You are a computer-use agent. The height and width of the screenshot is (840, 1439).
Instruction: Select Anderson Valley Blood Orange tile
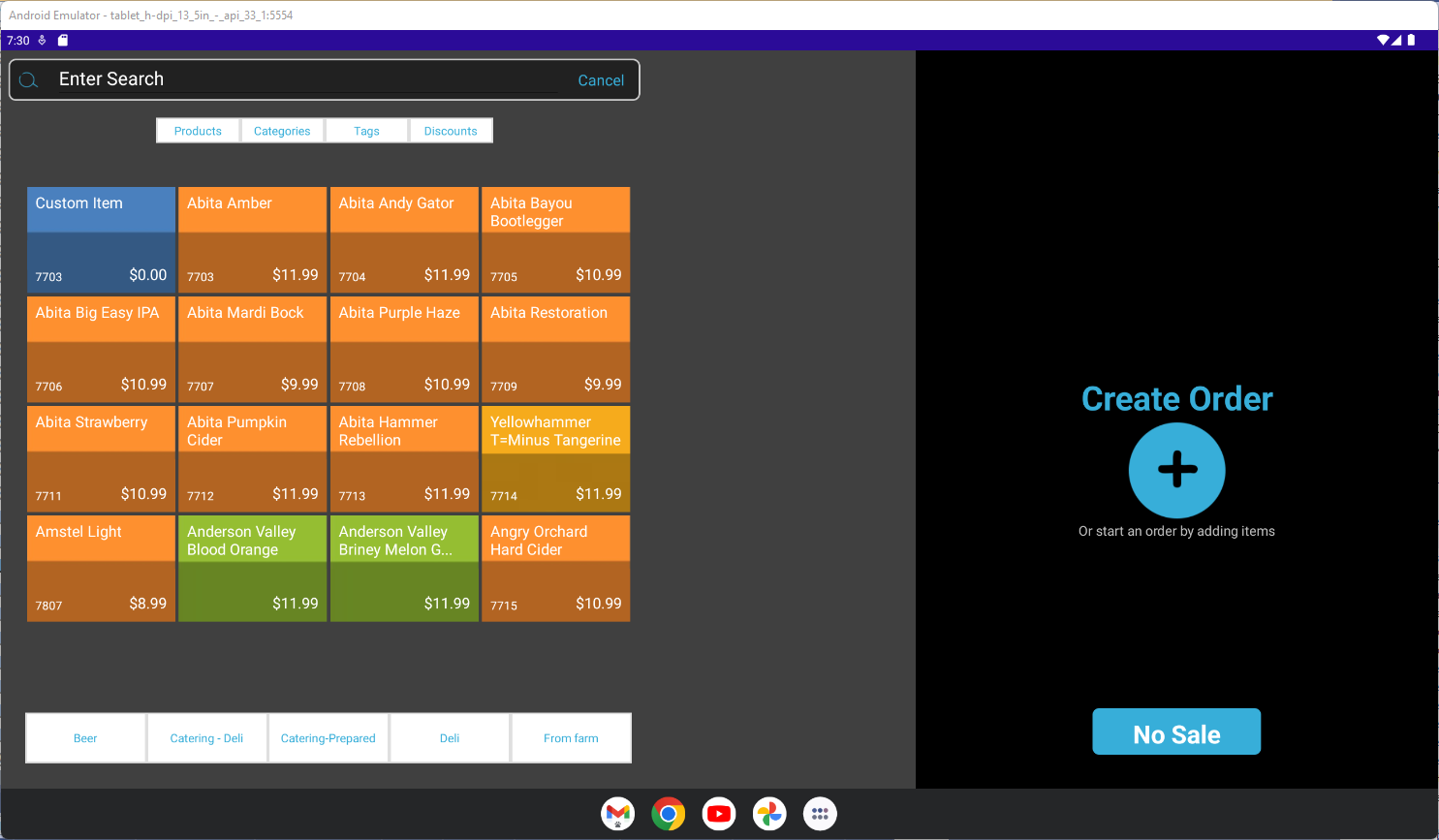coord(253,568)
